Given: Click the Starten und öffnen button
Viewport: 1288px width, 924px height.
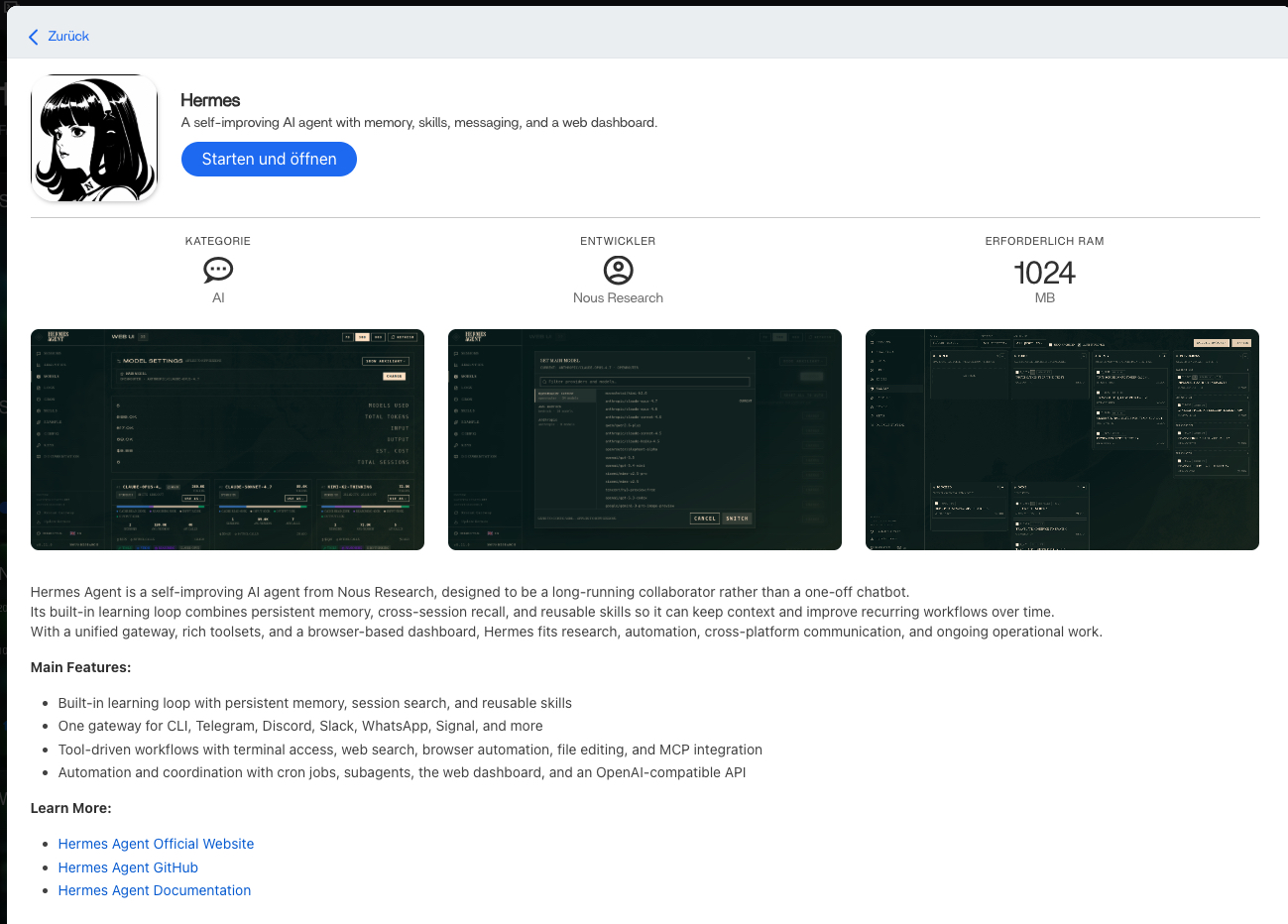Looking at the screenshot, I should 269,159.
